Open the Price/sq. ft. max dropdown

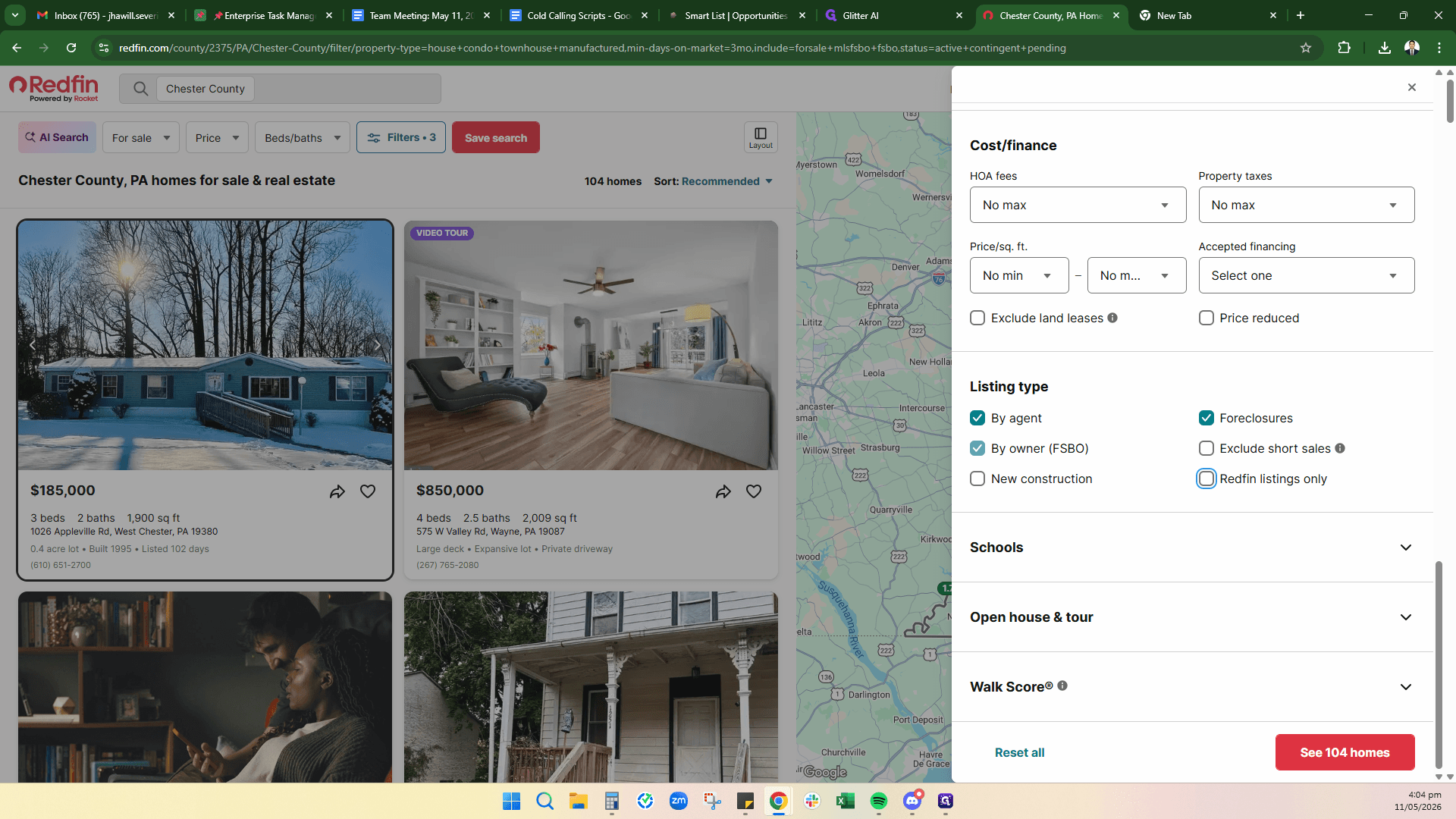click(x=1137, y=275)
